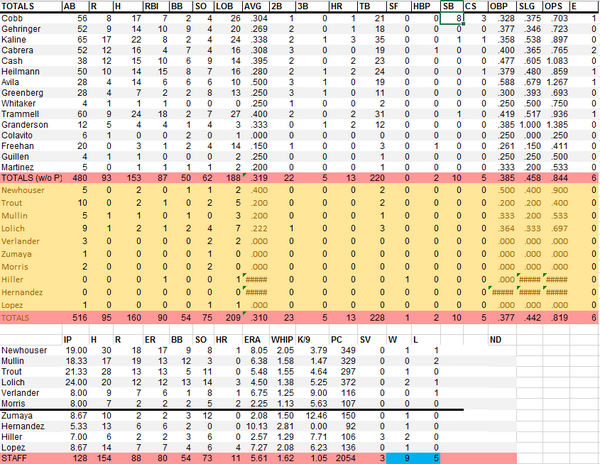Select Kaline's .338 batting average cell
The width and height of the screenshot is (600, 464).
[256, 40]
